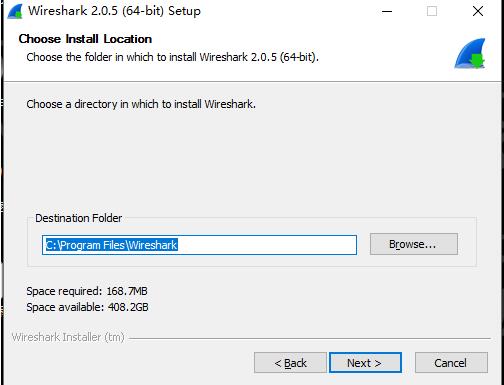Click the Wireshark 2.0.5 (64-bit) Setup title
504x385 pixels.
(114, 11)
